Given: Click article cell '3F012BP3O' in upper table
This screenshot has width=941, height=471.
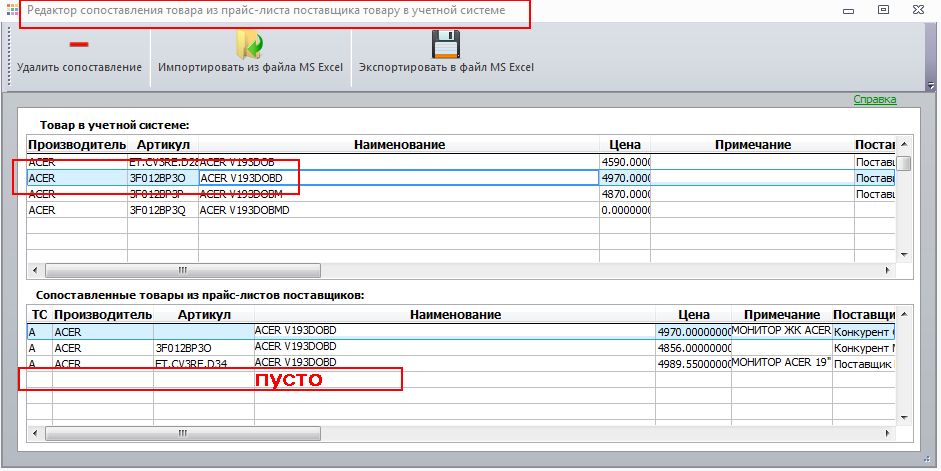Looking at the screenshot, I should [163, 178].
